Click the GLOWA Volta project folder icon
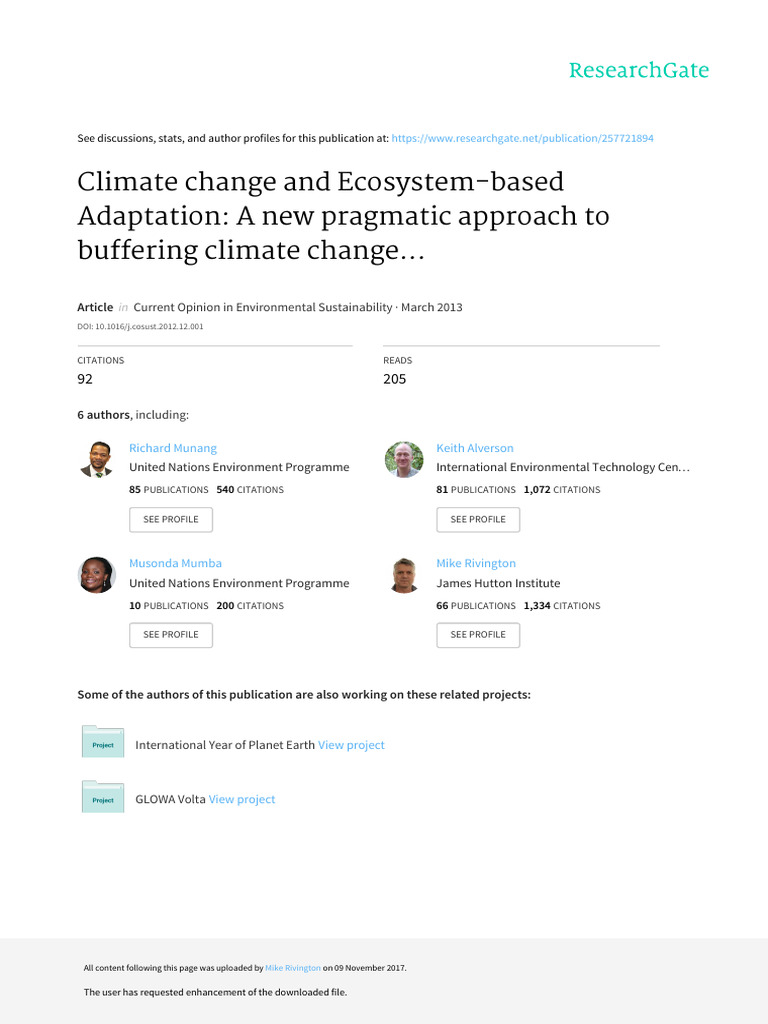 coord(103,797)
